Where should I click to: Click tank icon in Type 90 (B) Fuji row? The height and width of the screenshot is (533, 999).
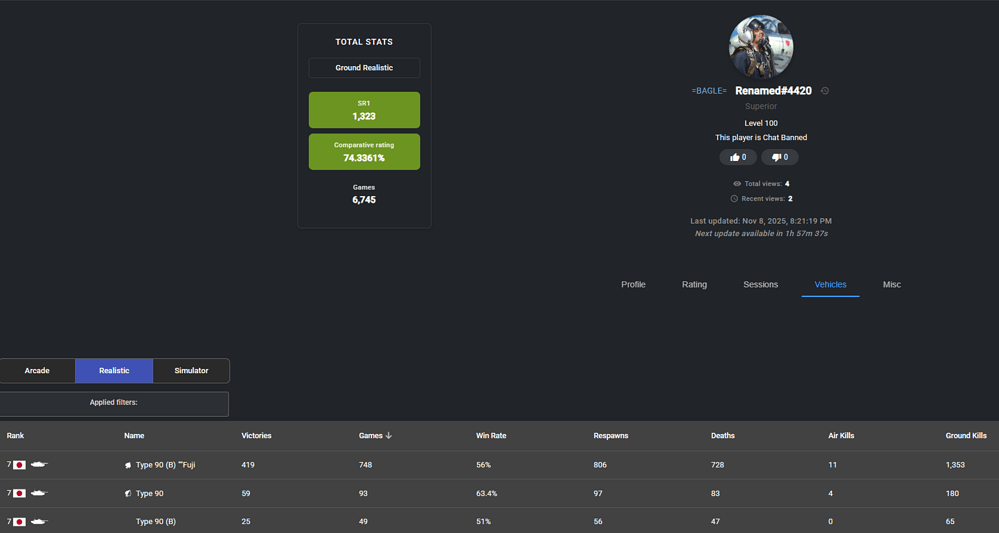(39, 465)
